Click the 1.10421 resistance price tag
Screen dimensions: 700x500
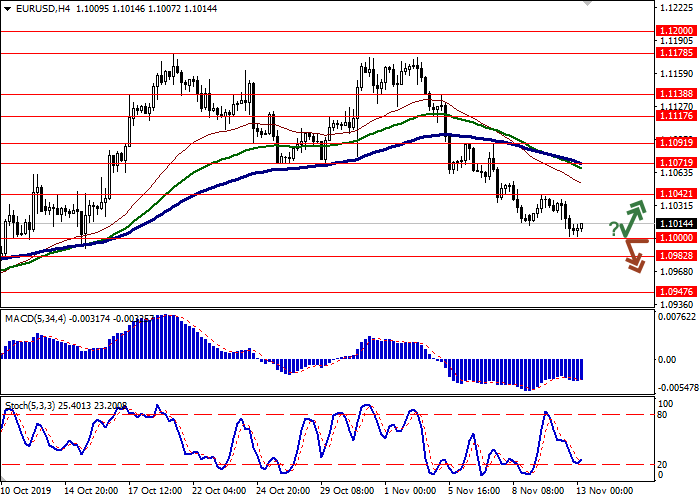tap(674, 194)
